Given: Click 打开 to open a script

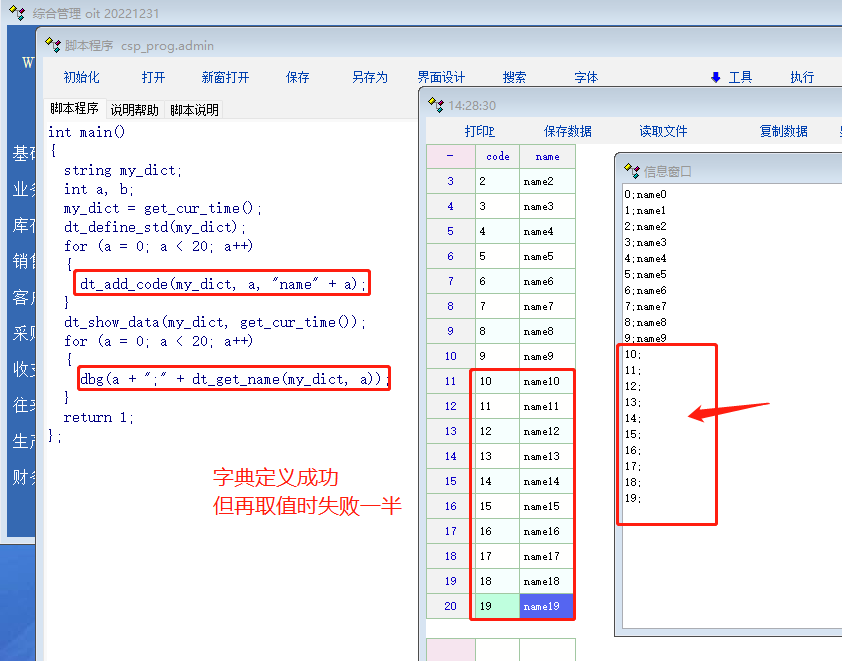Looking at the screenshot, I should point(153,77).
